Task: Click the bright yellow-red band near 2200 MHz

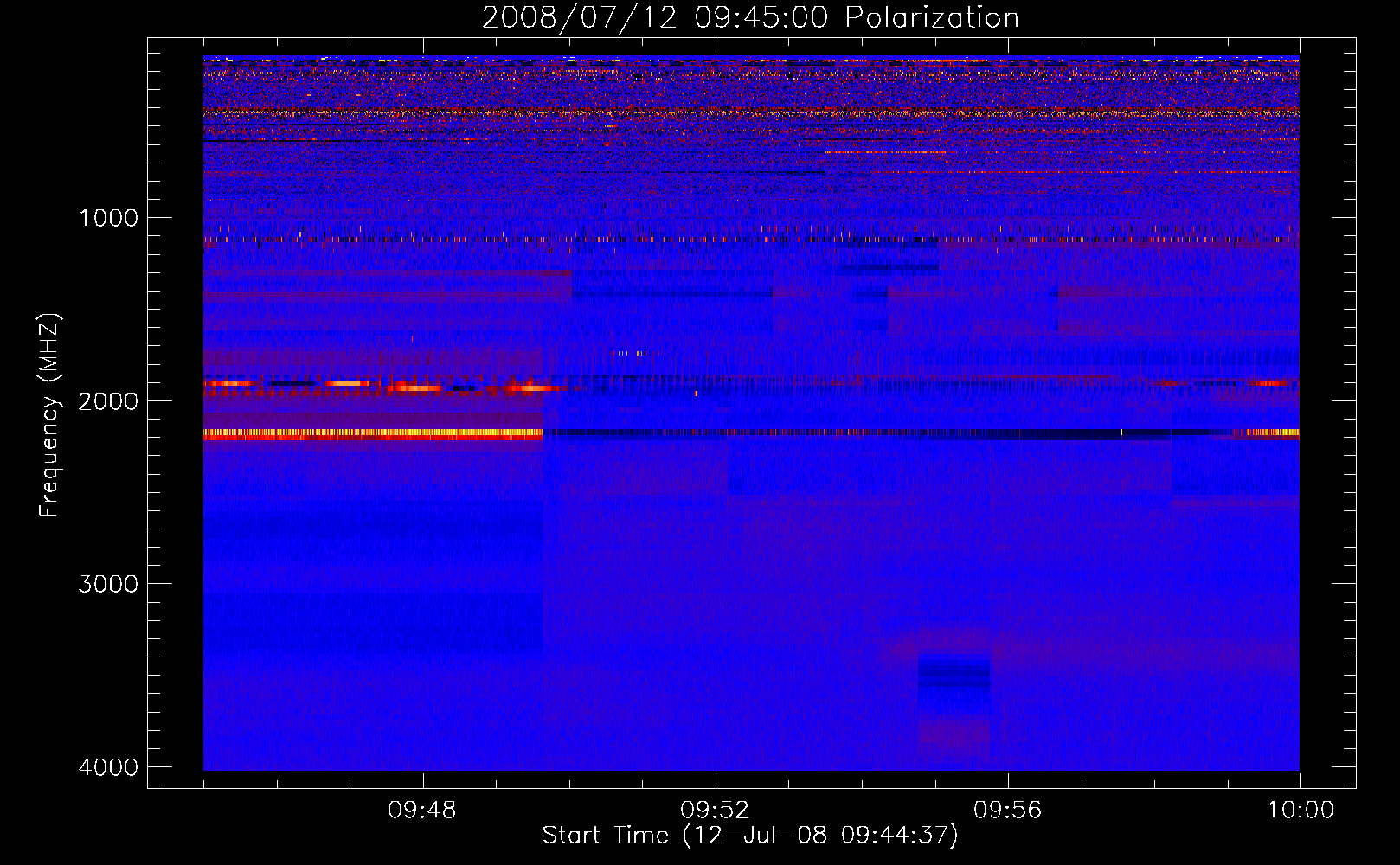Action: (373, 434)
